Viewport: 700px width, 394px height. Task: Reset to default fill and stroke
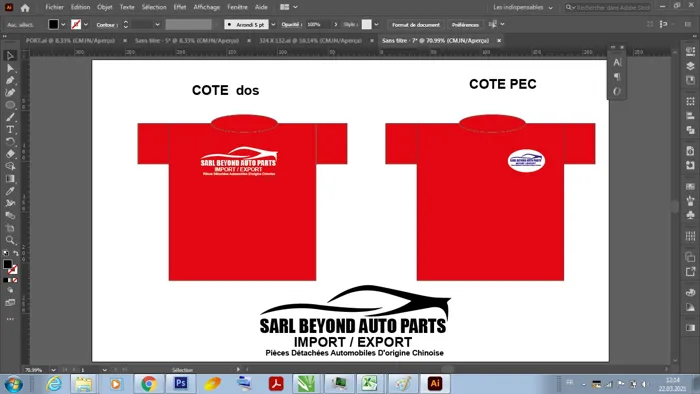[5, 253]
